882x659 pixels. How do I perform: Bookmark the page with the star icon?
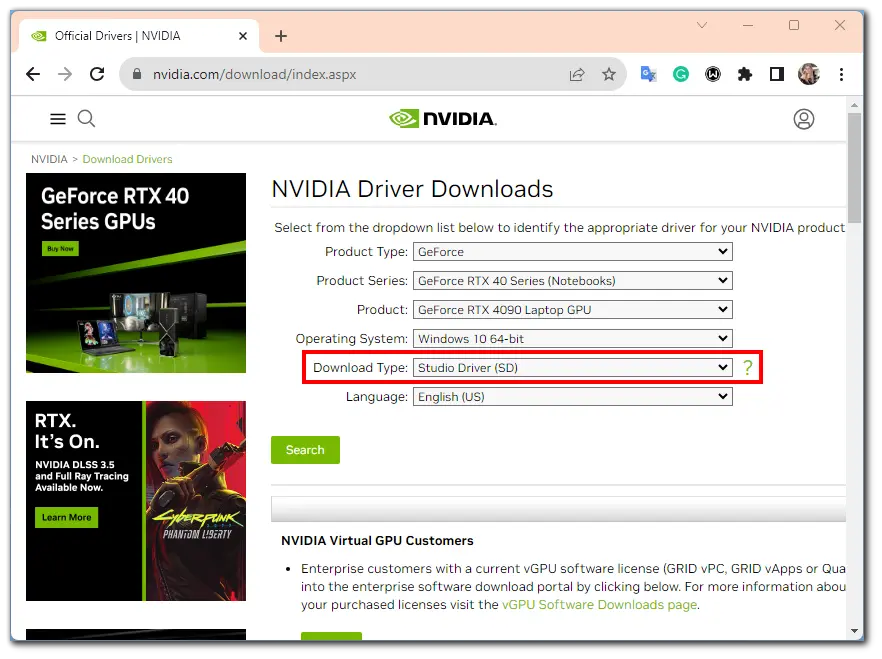[609, 74]
